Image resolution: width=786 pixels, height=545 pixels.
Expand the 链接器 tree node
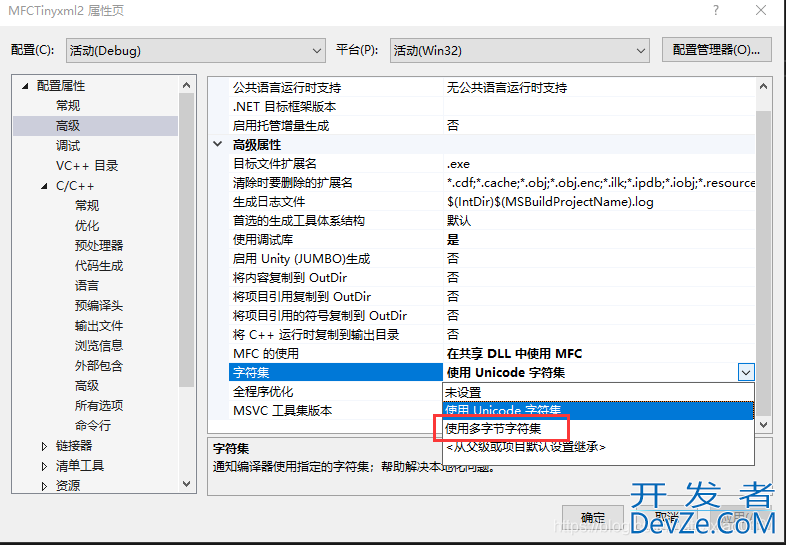click(44, 446)
